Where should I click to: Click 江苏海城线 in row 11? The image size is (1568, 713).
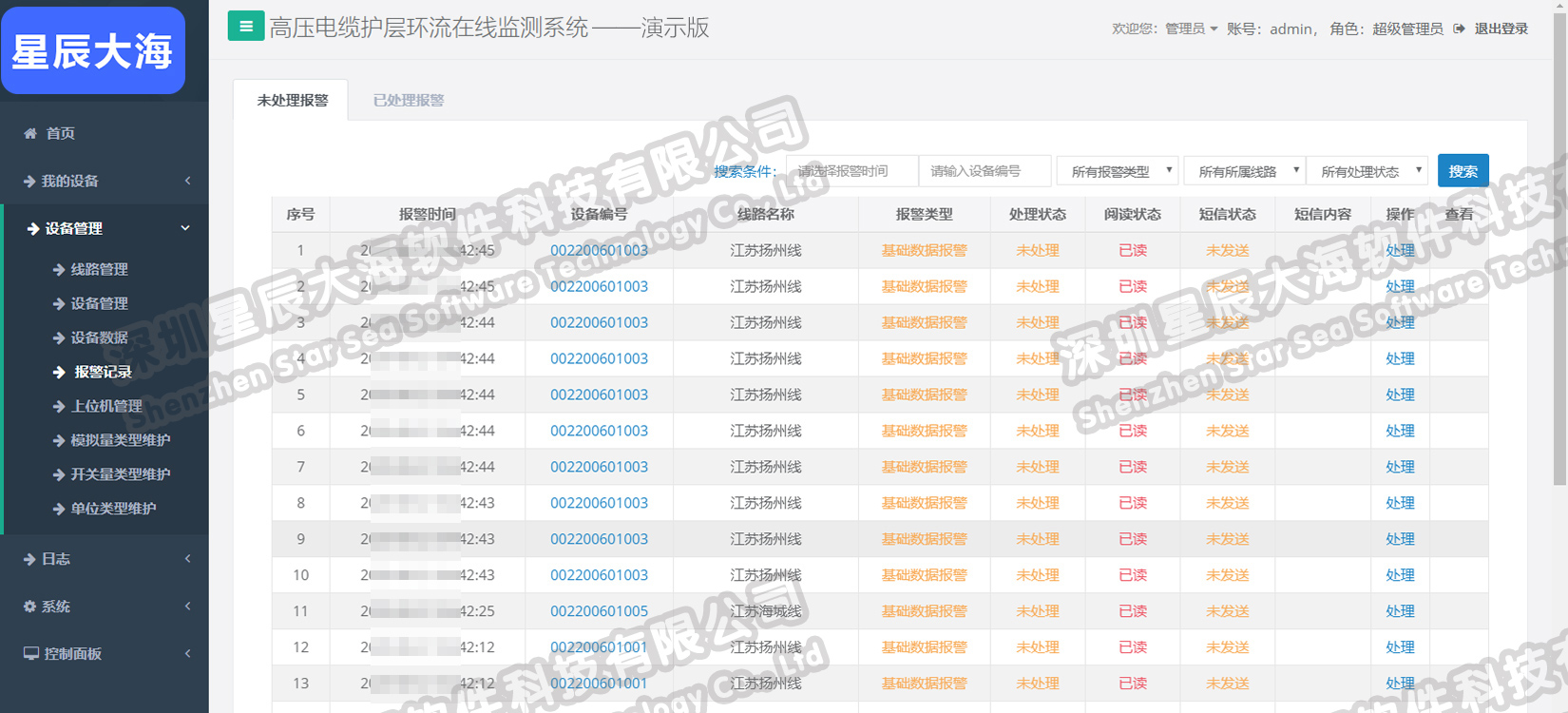tap(766, 612)
